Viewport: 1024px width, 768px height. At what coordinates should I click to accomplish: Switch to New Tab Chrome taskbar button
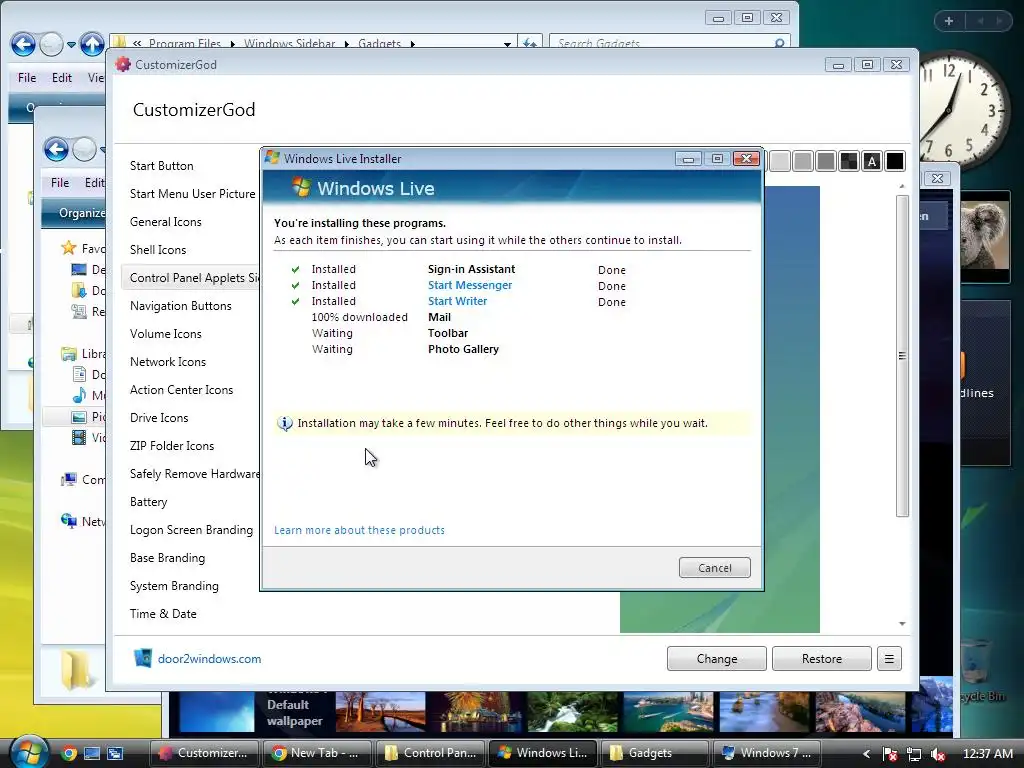316,753
